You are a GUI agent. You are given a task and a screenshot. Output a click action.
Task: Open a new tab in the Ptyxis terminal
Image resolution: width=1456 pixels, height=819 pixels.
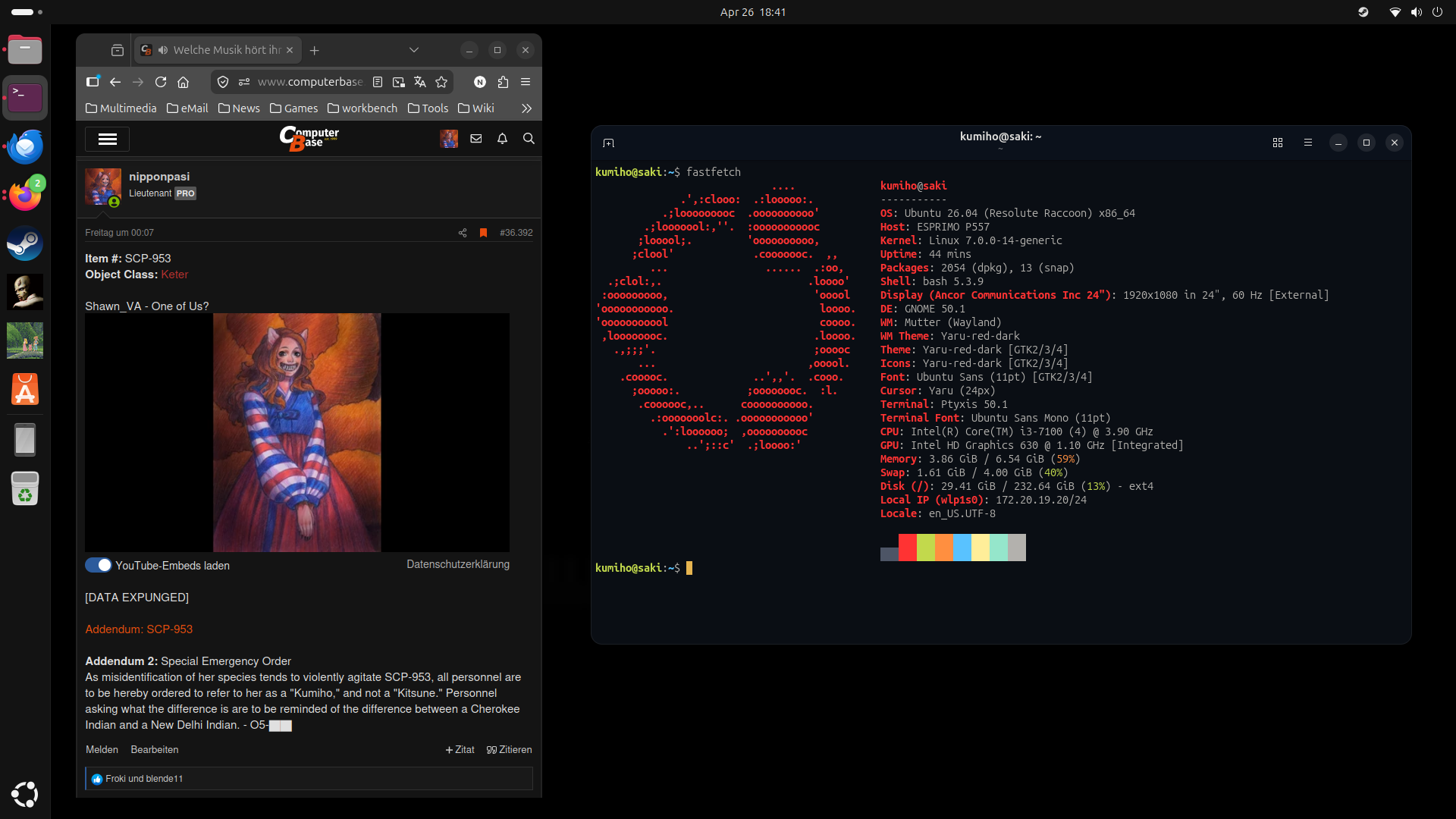click(x=609, y=143)
